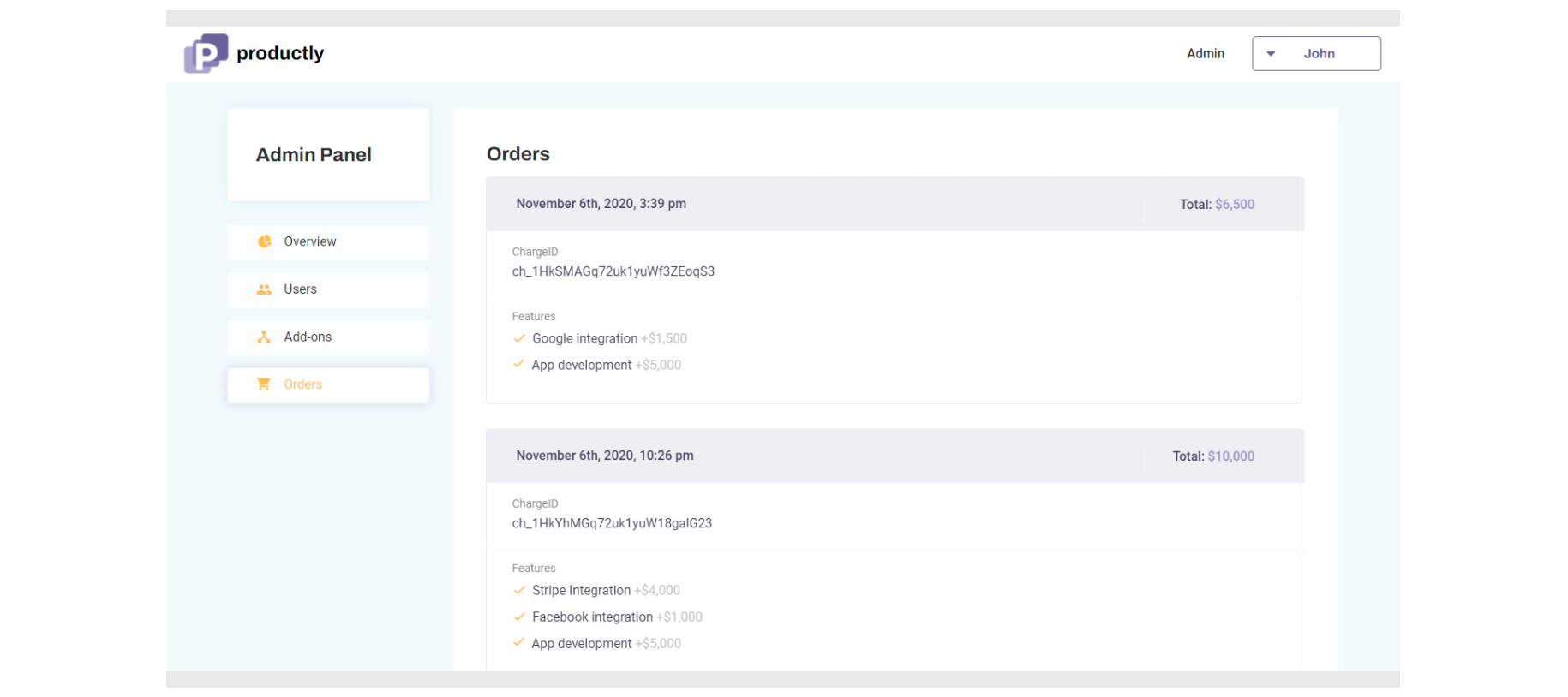Open the Overview menu item
1568x697 pixels.
[328, 242]
